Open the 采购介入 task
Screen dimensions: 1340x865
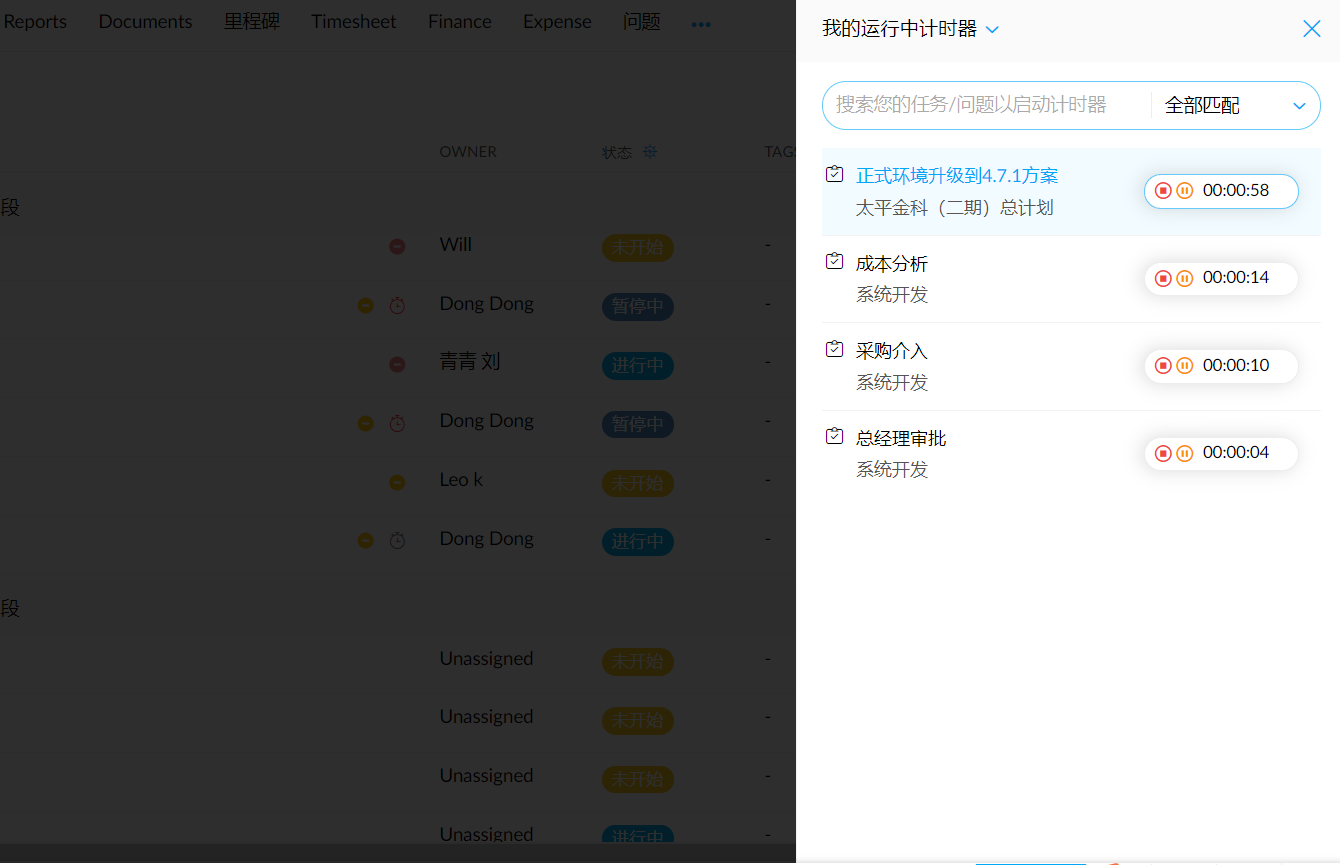pyautogui.click(x=892, y=351)
